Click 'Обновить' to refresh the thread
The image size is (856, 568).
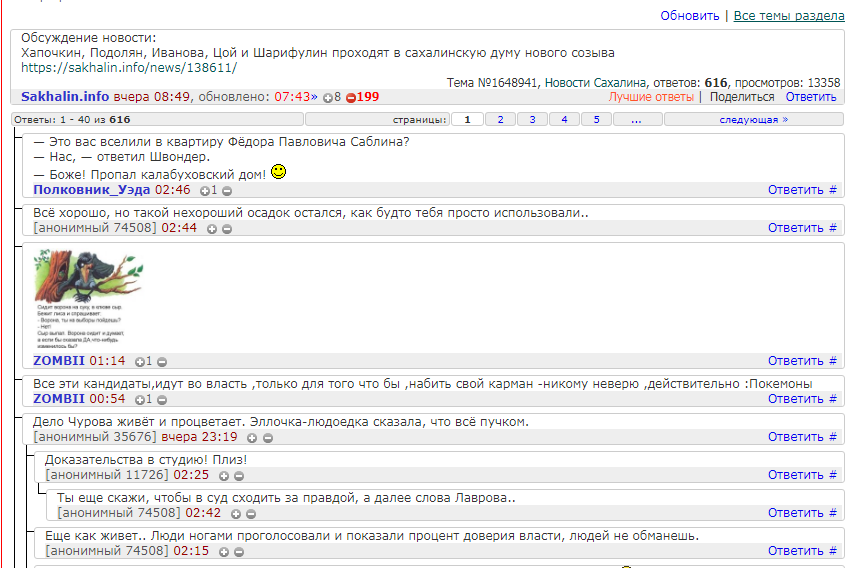[x=689, y=16]
